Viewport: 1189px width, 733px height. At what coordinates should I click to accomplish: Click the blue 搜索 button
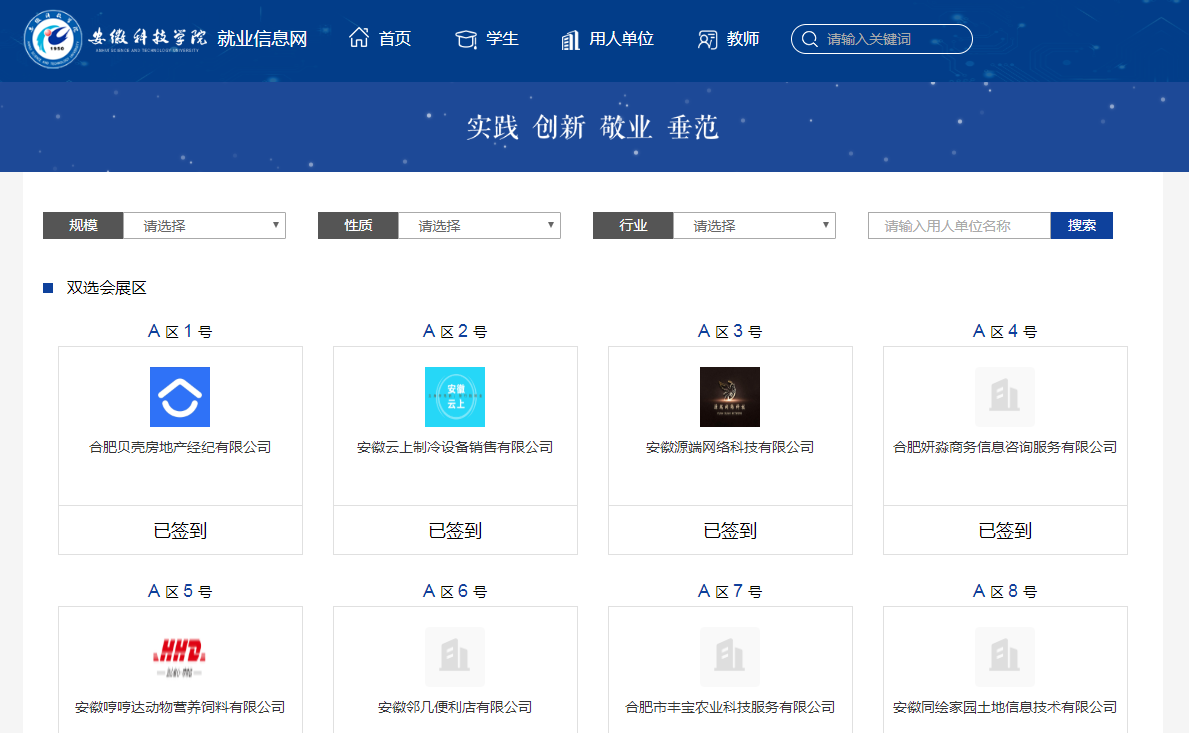[1081, 226]
